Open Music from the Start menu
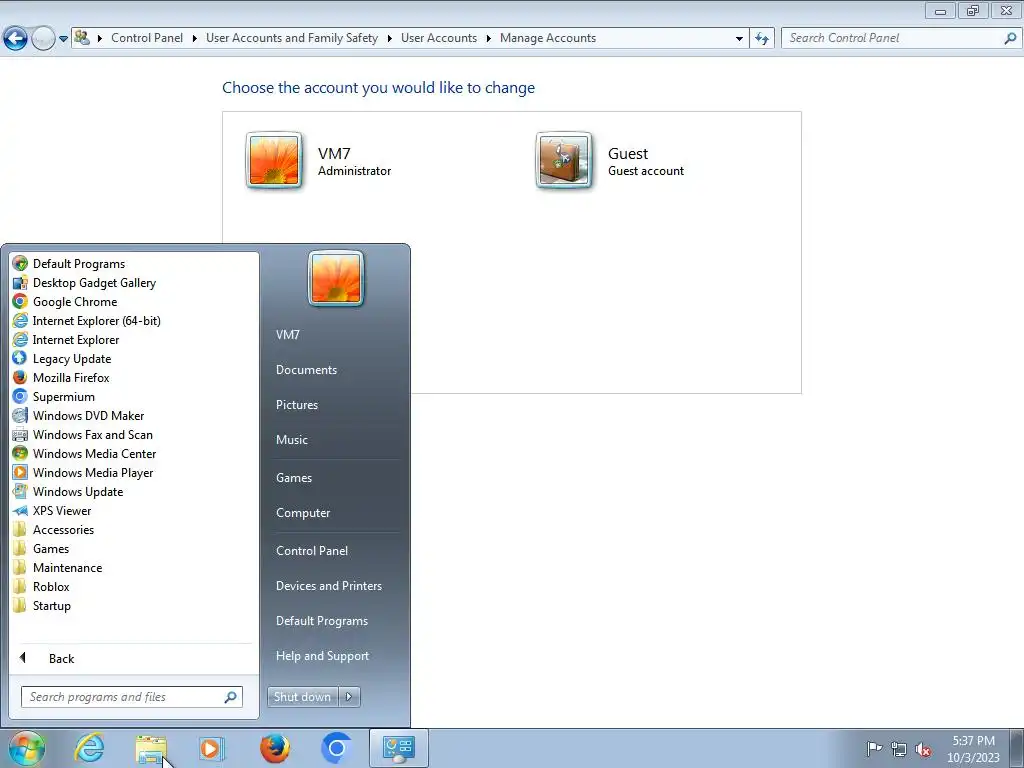 292,440
